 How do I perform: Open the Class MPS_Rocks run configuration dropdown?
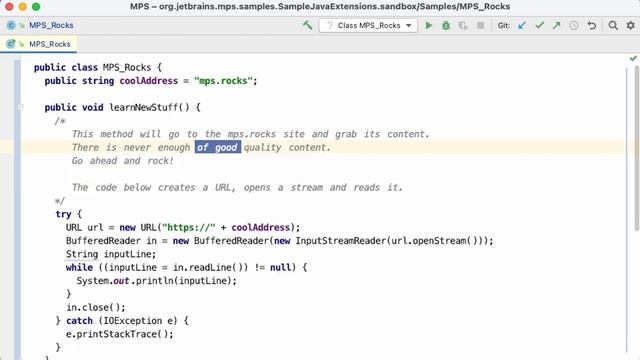click(x=368, y=25)
